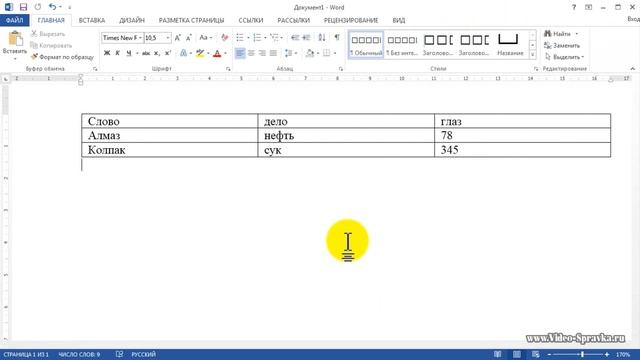This screenshot has height=360, width=640.
Task: Click the РУССКИЙ language indicator in status bar
Action: pos(143,354)
